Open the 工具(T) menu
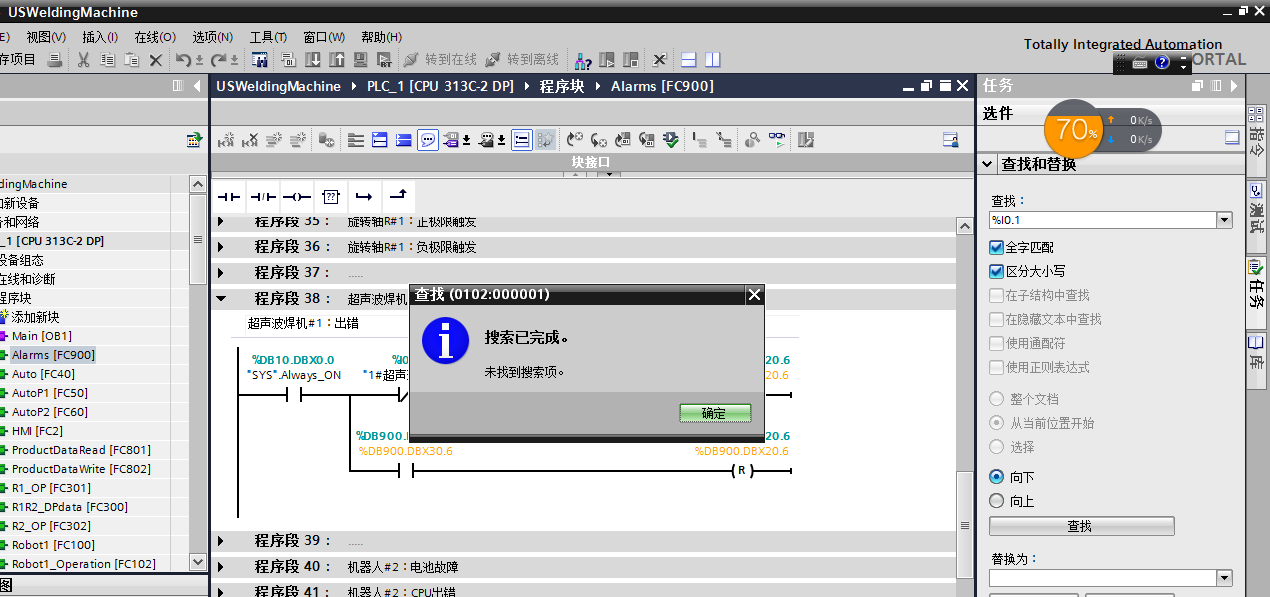This screenshot has height=597, width=1270. point(268,37)
